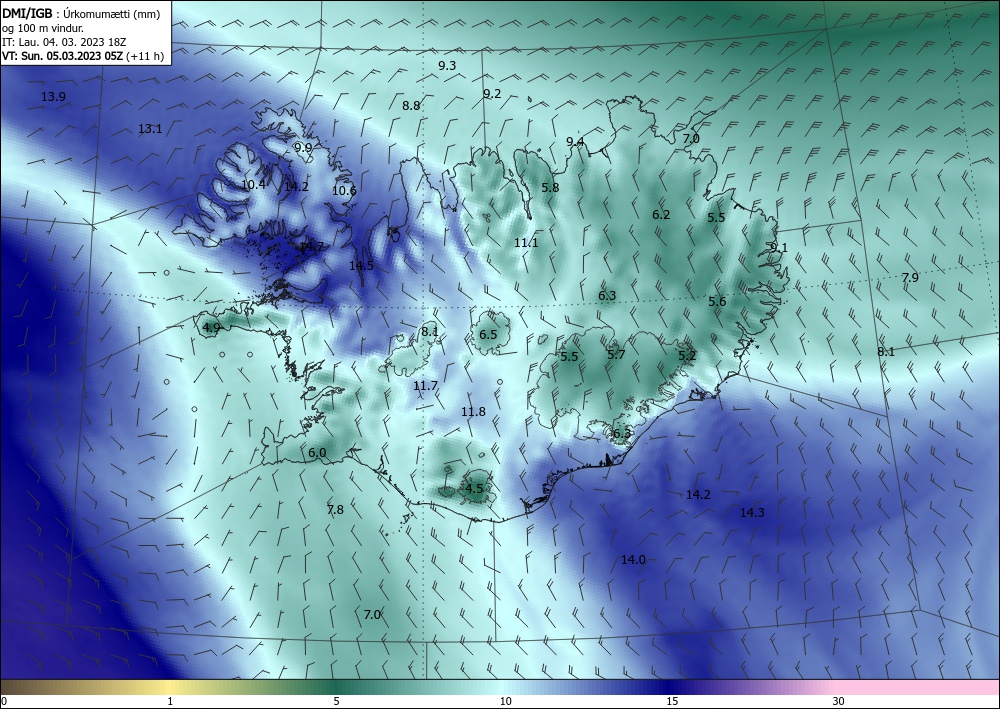The image size is (1000, 709).
Task: Click the 5.8 map value
Action: (x=550, y=187)
